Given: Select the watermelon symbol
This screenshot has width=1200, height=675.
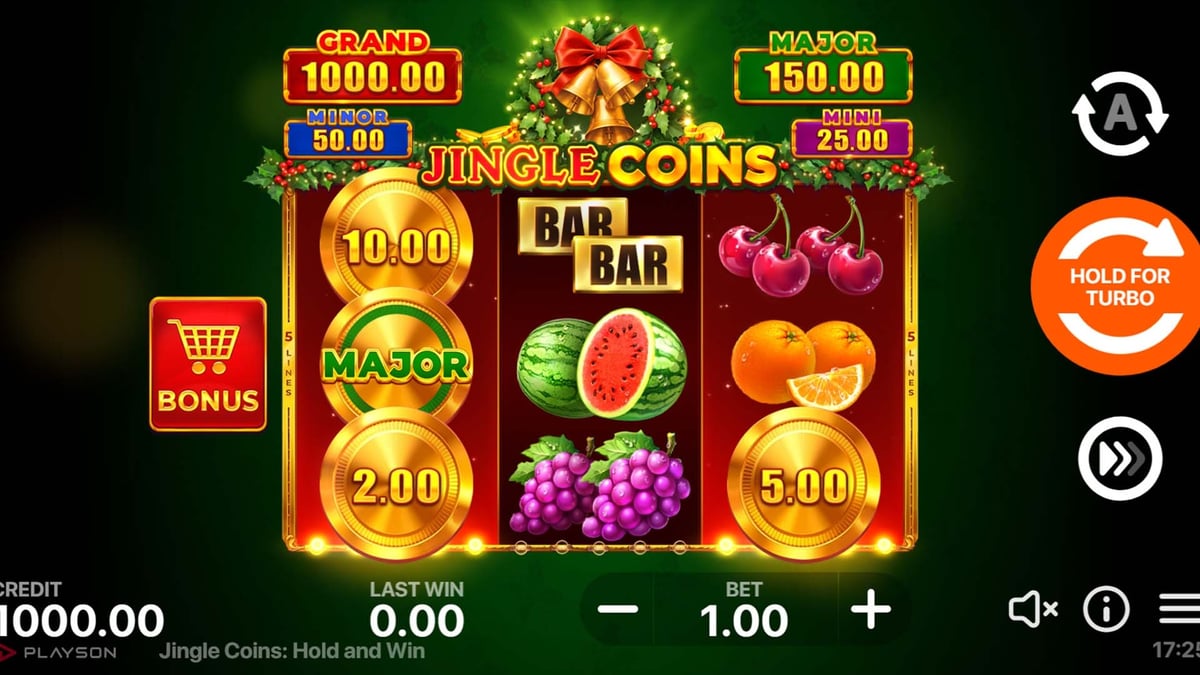Looking at the screenshot, I should point(601,363).
